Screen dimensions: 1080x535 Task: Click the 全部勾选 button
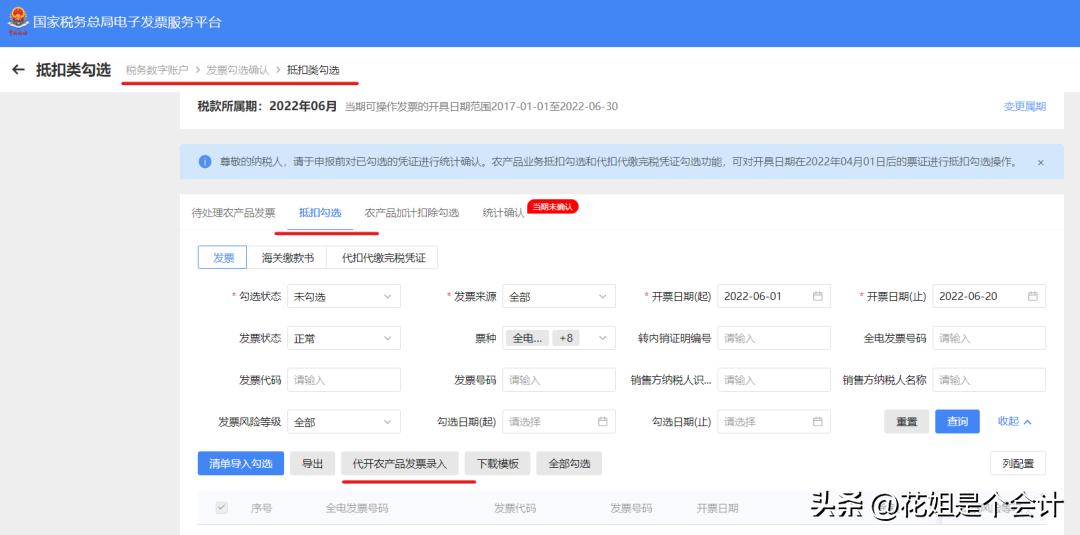pos(569,463)
